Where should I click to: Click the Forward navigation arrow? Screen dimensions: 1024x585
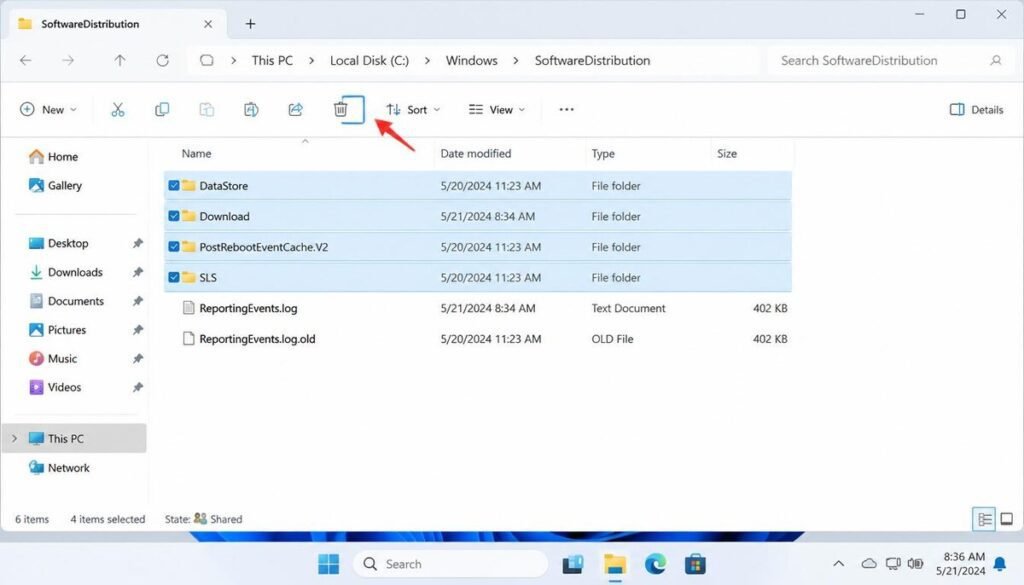click(68, 60)
